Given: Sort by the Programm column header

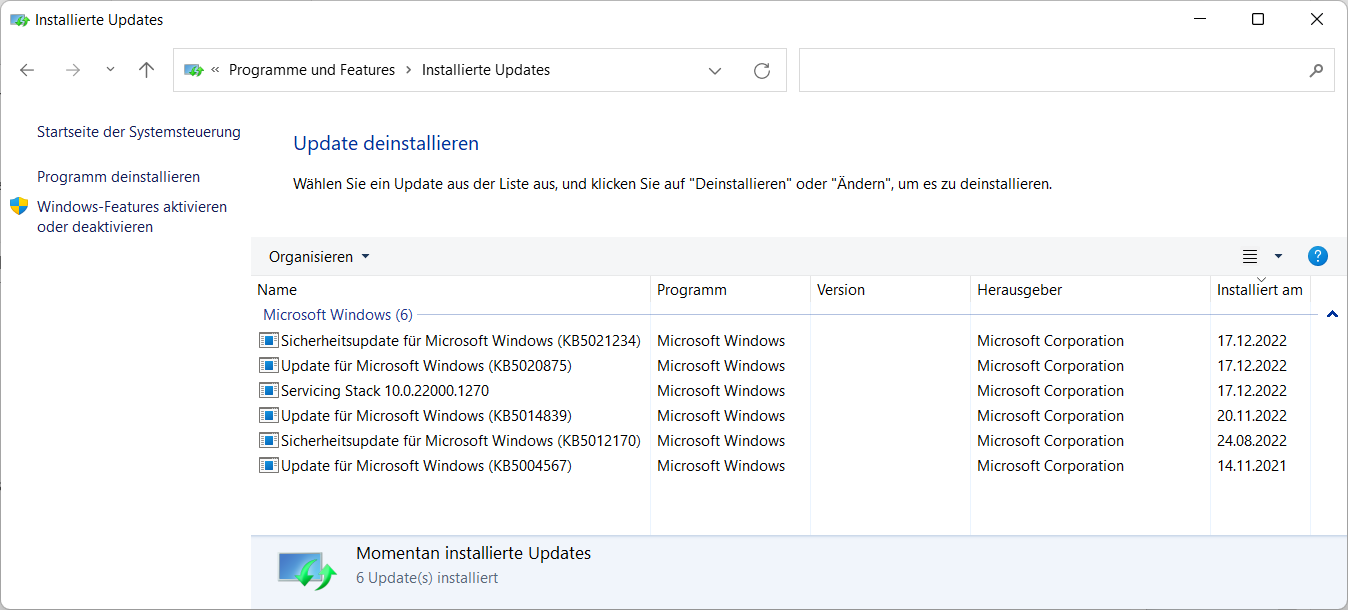Looking at the screenshot, I should 730,290.
